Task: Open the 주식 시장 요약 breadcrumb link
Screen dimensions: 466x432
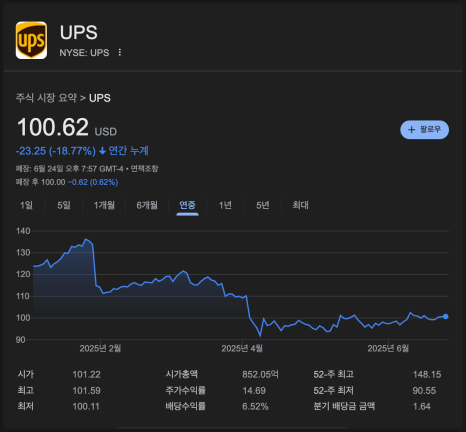Action: click(x=46, y=98)
